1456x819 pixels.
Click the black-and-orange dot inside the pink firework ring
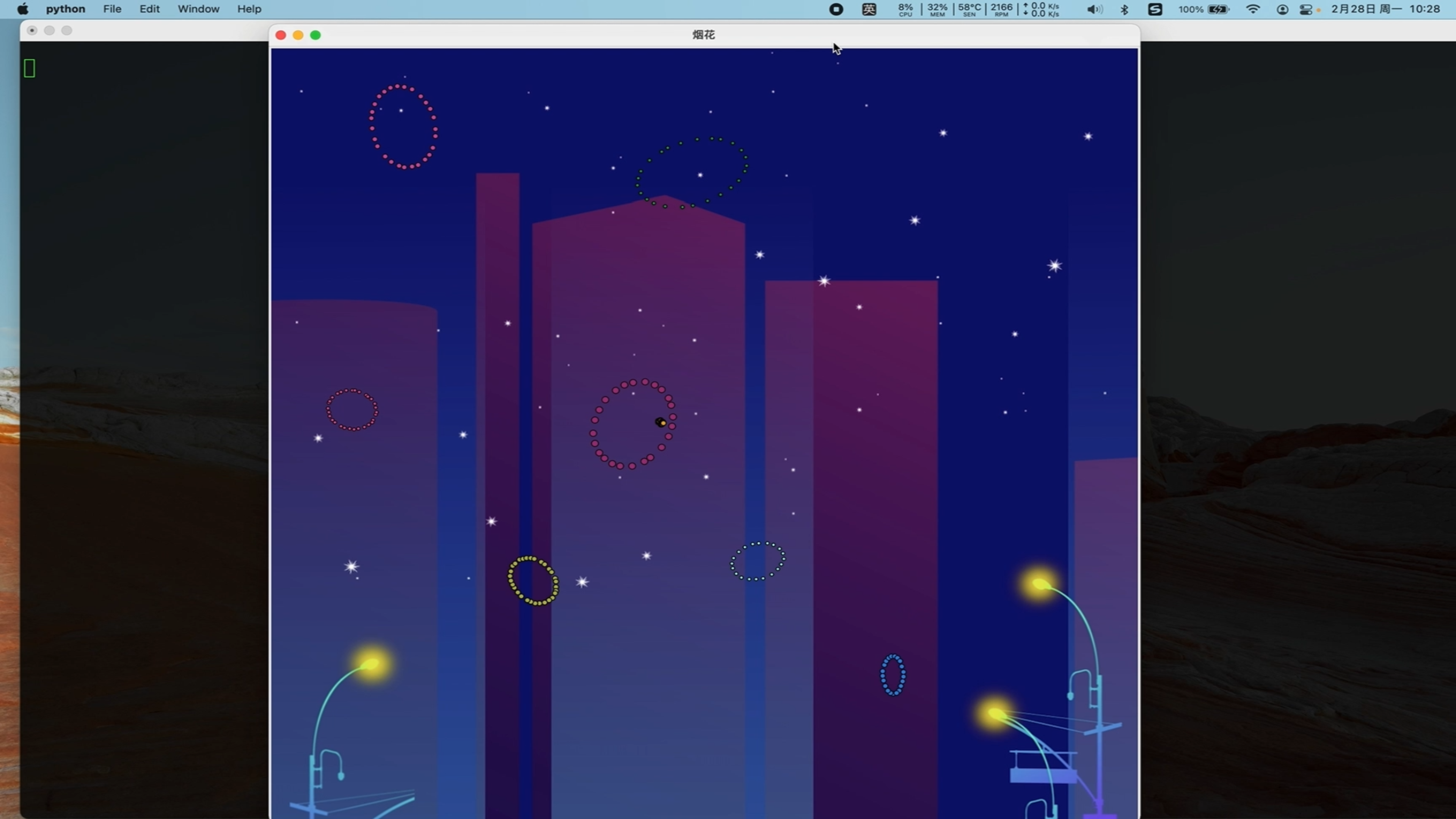(x=660, y=422)
